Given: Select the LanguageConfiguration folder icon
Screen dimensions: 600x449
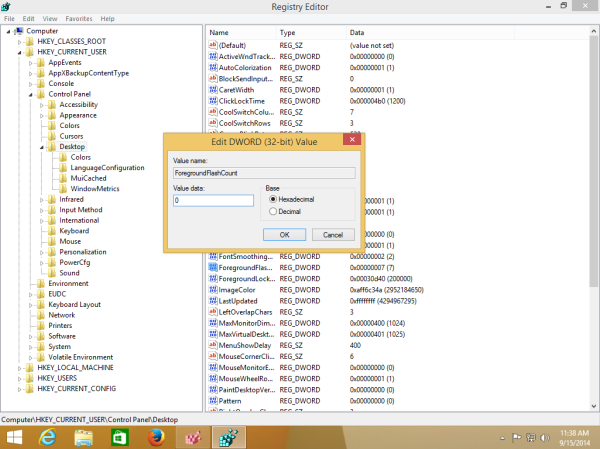Looking at the screenshot, I should (63, 168).
